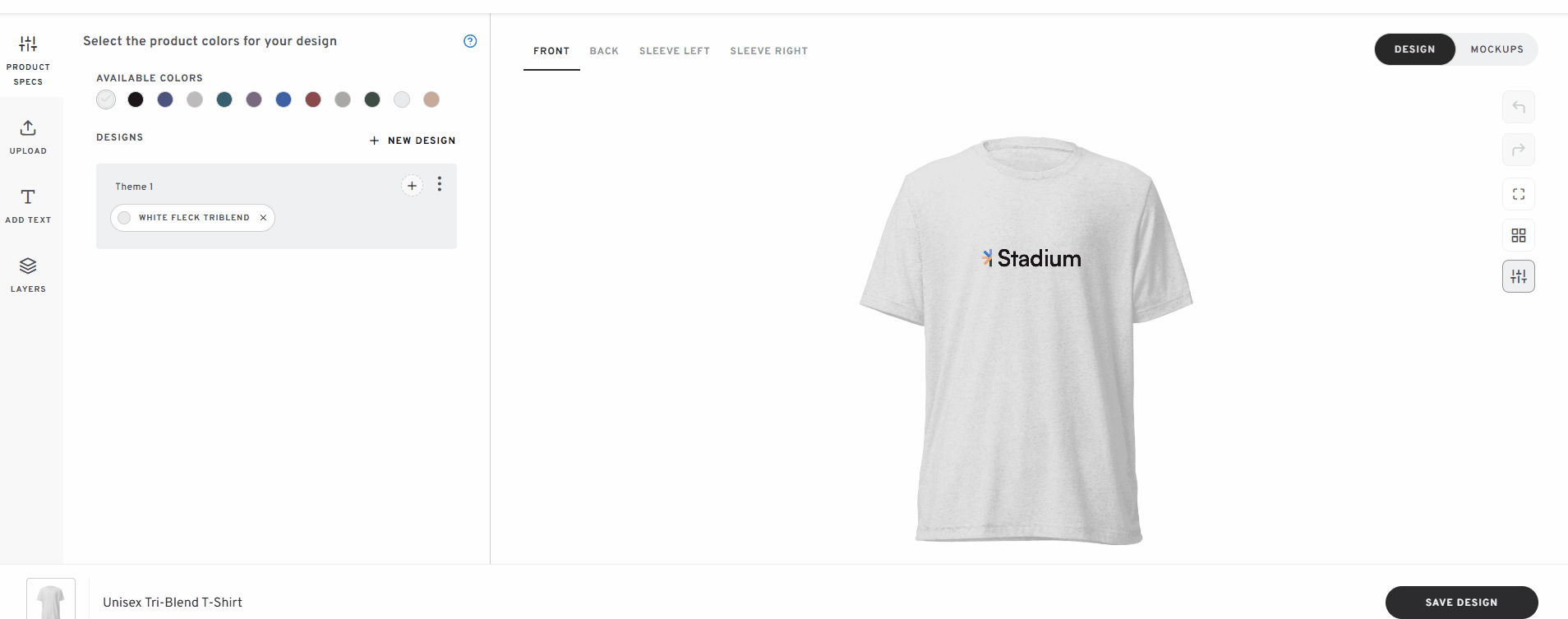Remove White Fleck Triblend color chip
This screenshot has width=1568, height=619.
(263, 218)
